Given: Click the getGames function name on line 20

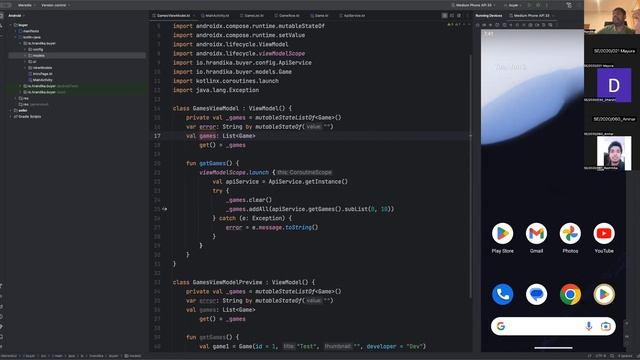Looking at the screenshot, I should (212, 163).
